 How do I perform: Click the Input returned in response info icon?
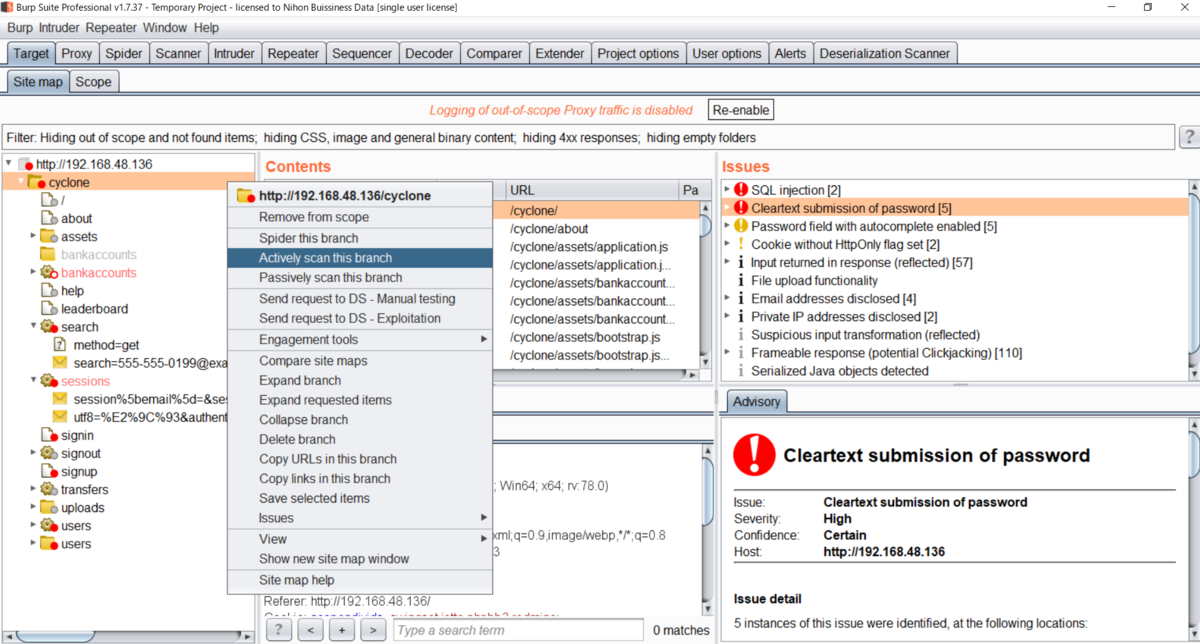(x=741, y=262)
